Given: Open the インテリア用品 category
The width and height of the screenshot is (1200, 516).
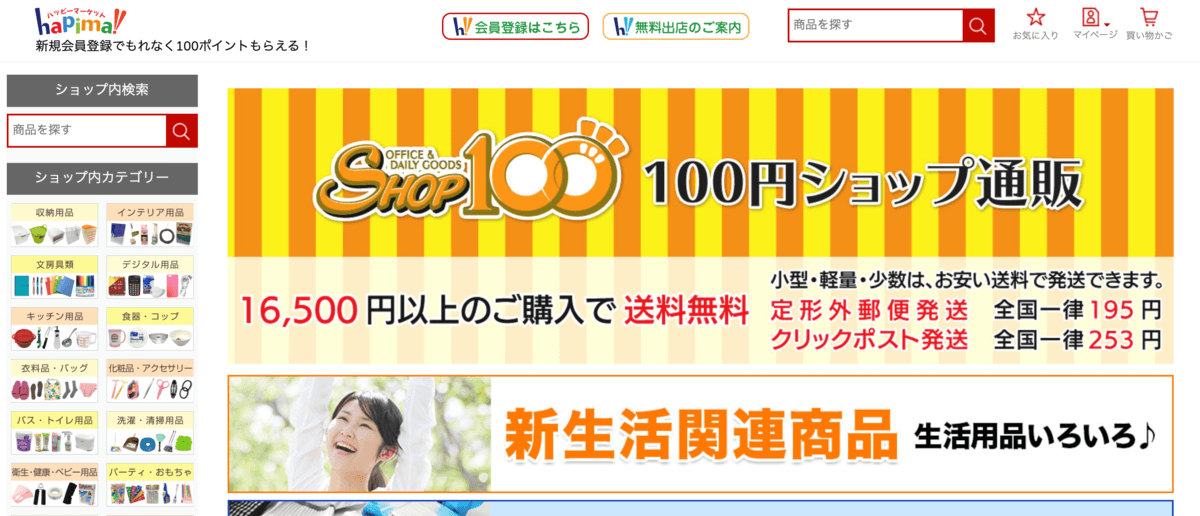Looking at the screenshot, I should [150, 225].
